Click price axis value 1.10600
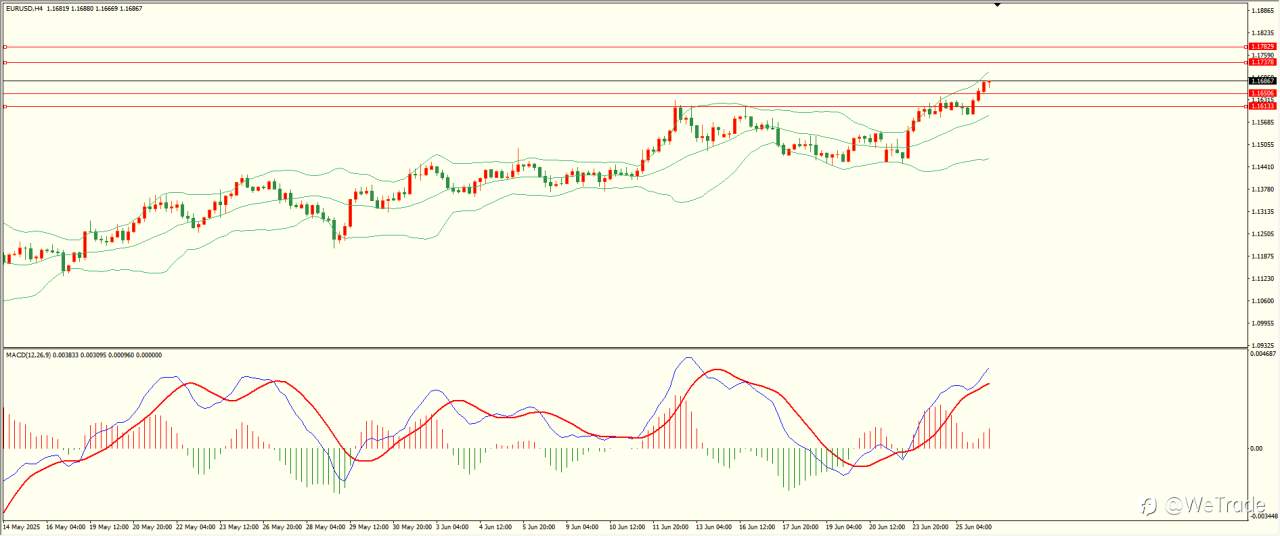The width and height of the screenshot is (1280, 536). pos(1262,301)
